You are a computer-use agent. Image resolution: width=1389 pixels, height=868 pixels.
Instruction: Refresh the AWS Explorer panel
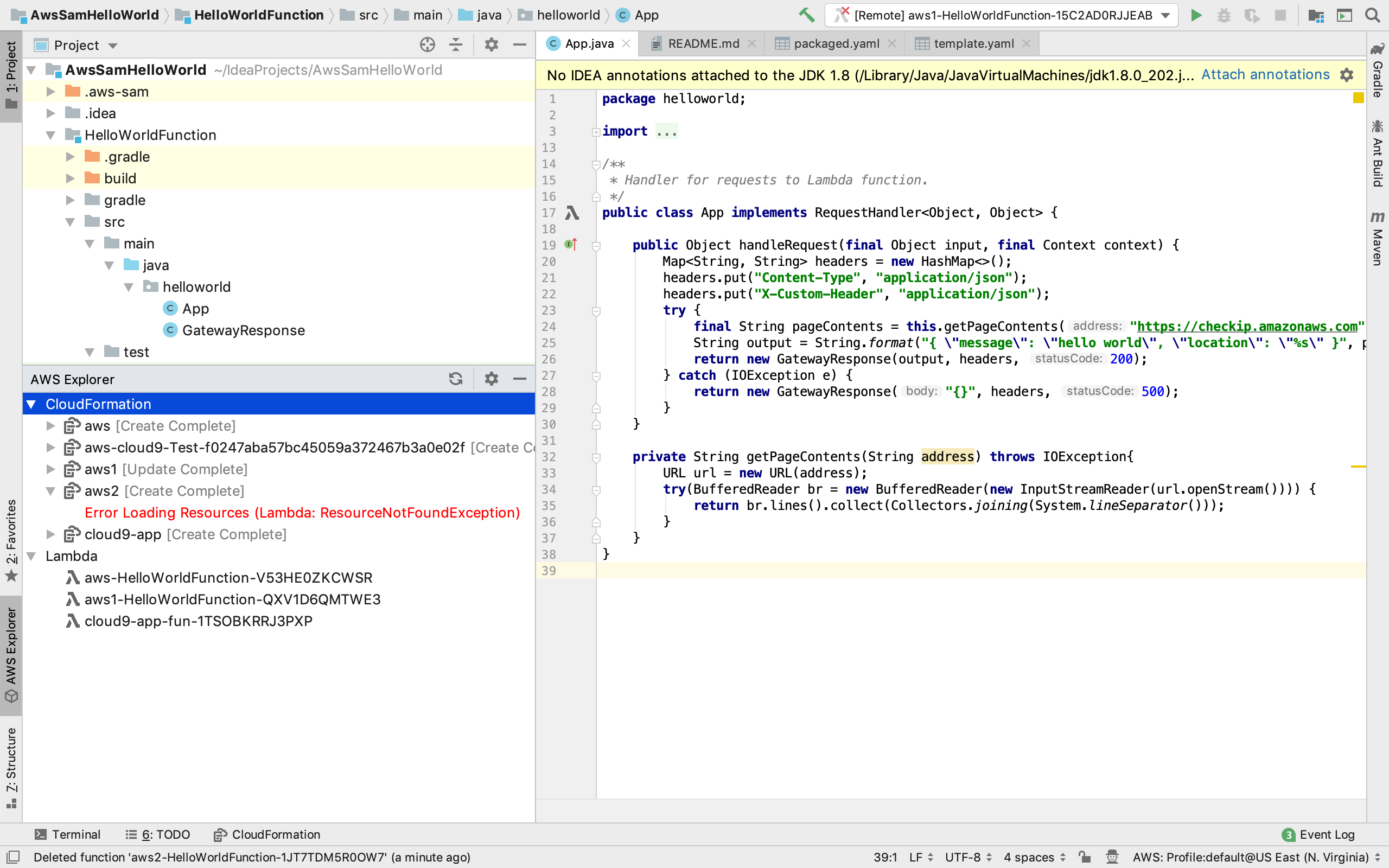click(x=456, y=379)
